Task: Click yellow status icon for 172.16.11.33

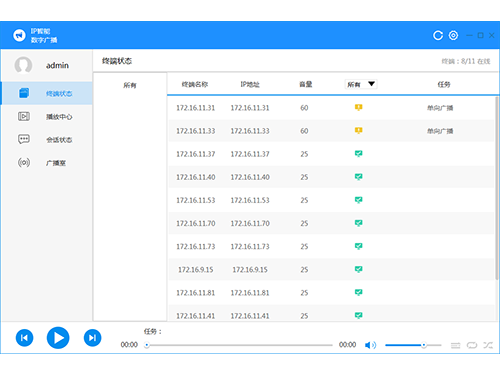Action: tap(358, 130)
